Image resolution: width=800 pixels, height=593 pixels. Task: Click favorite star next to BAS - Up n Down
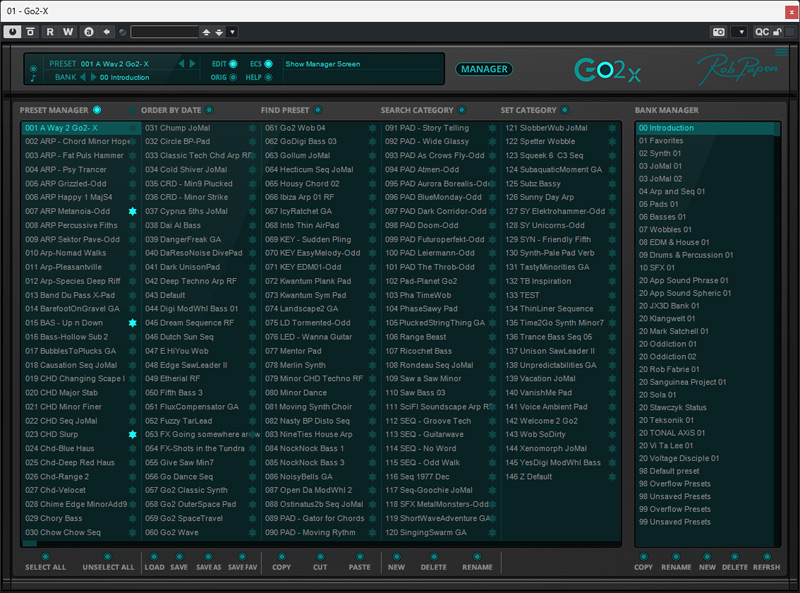pyautogui.click(x=132, y=324)
